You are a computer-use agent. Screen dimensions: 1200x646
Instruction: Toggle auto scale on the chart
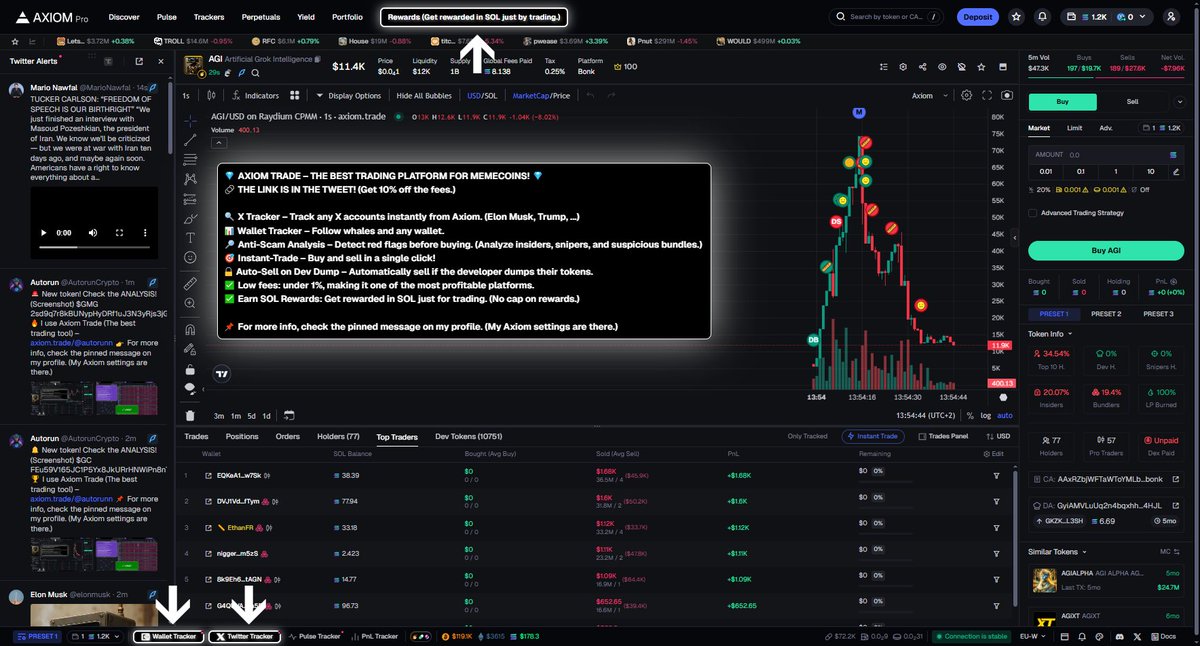tap(1004, 415)
